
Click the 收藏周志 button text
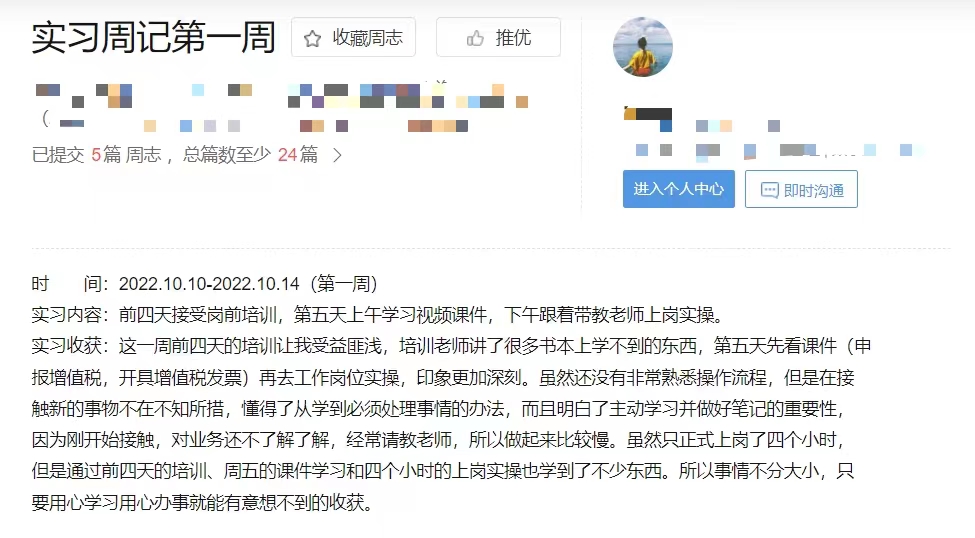click(x=367, y=38)
